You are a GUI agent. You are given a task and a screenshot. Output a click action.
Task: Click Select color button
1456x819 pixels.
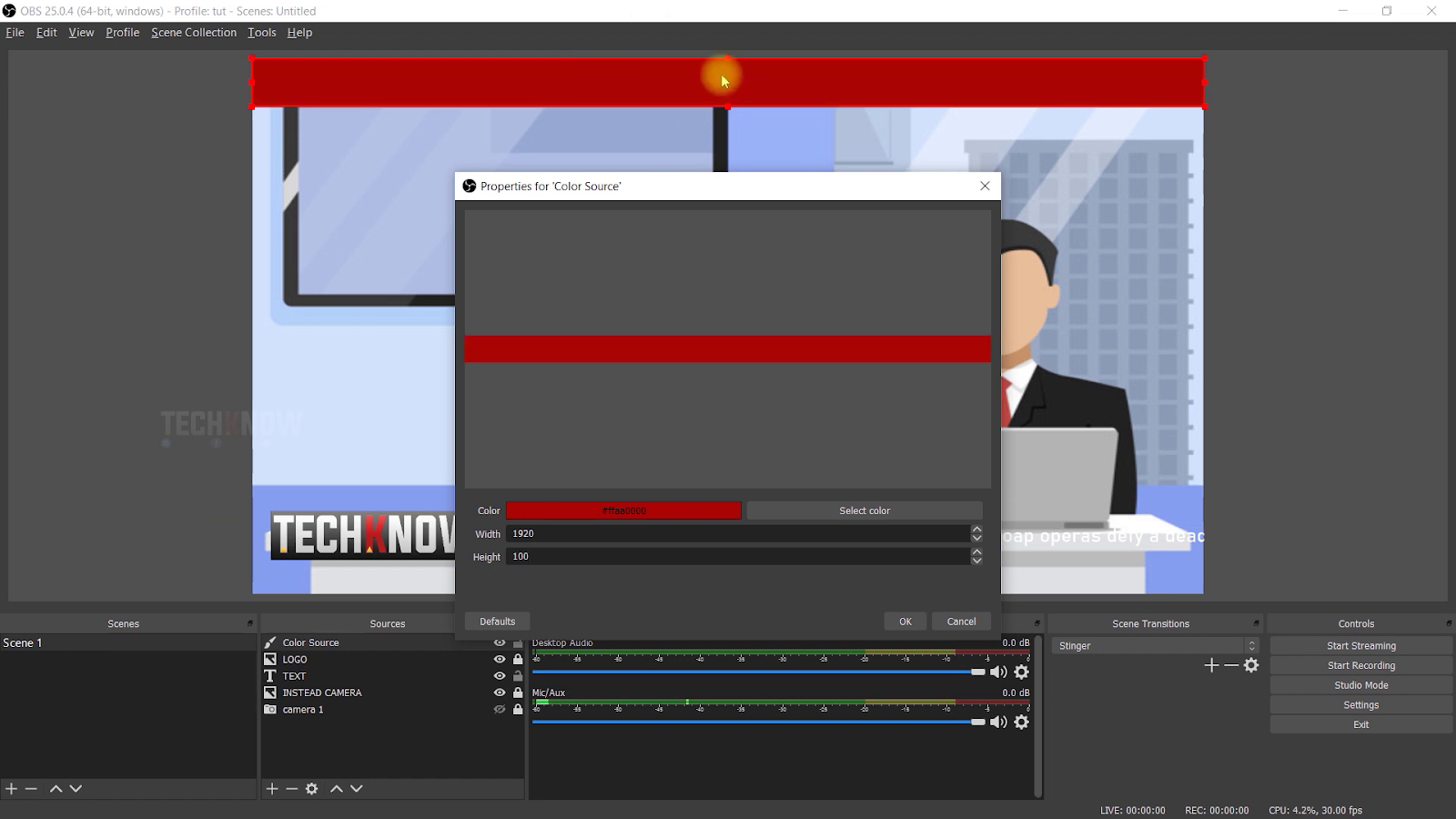[864, 511]
